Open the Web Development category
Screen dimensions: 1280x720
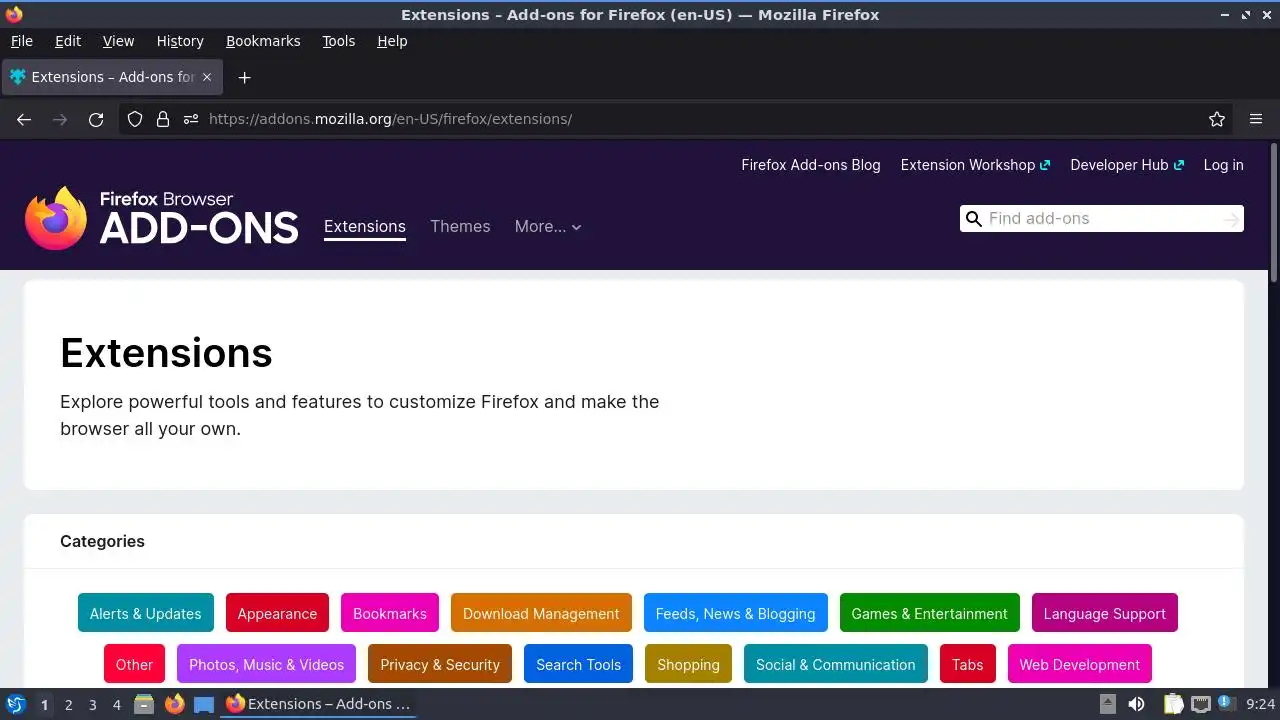click(x=1080, y=664)
